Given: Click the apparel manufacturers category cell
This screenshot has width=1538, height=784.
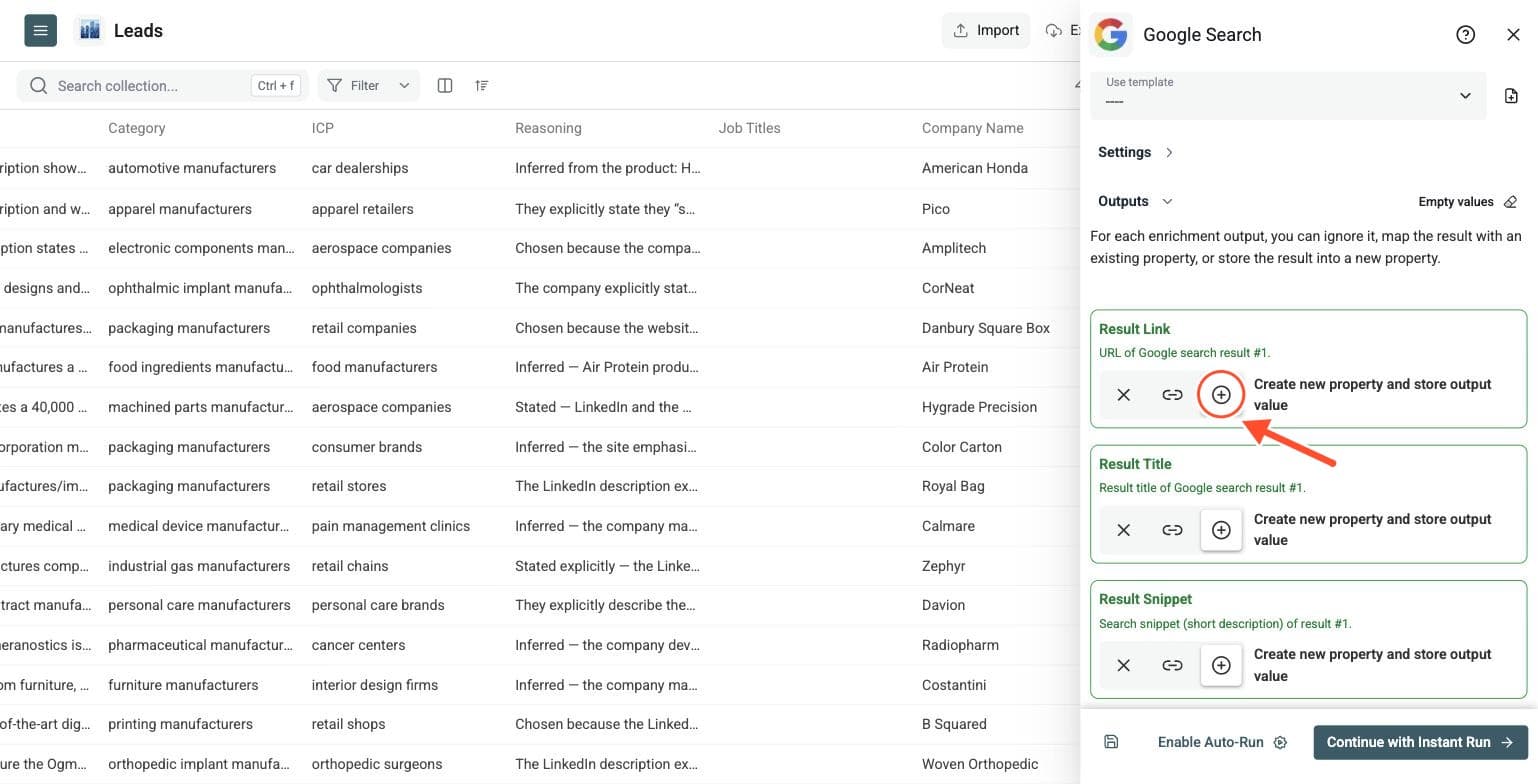Looking at the screenshot, I should [180, 209].
